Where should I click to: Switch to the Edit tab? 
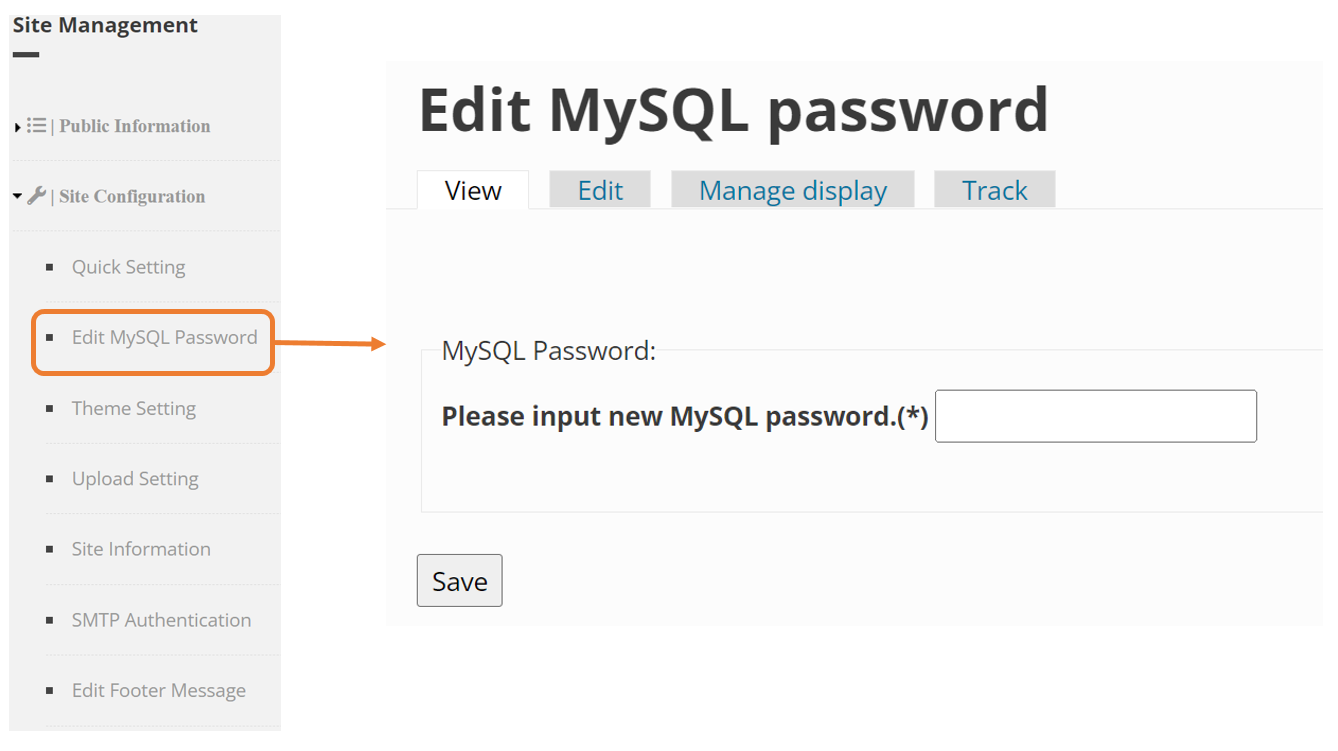tap(600, 190)
